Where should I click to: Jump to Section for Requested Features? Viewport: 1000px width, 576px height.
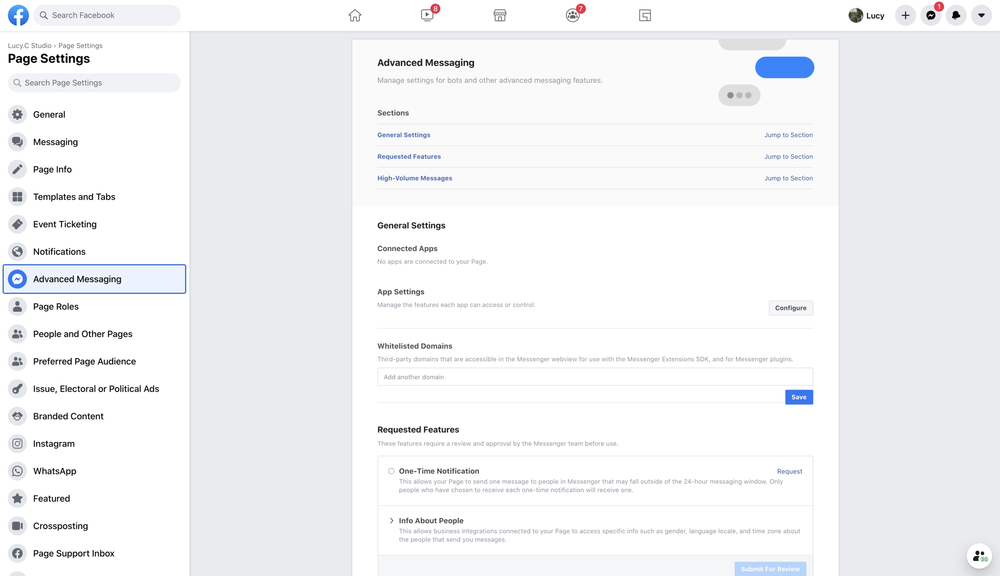tap(788, 157)
